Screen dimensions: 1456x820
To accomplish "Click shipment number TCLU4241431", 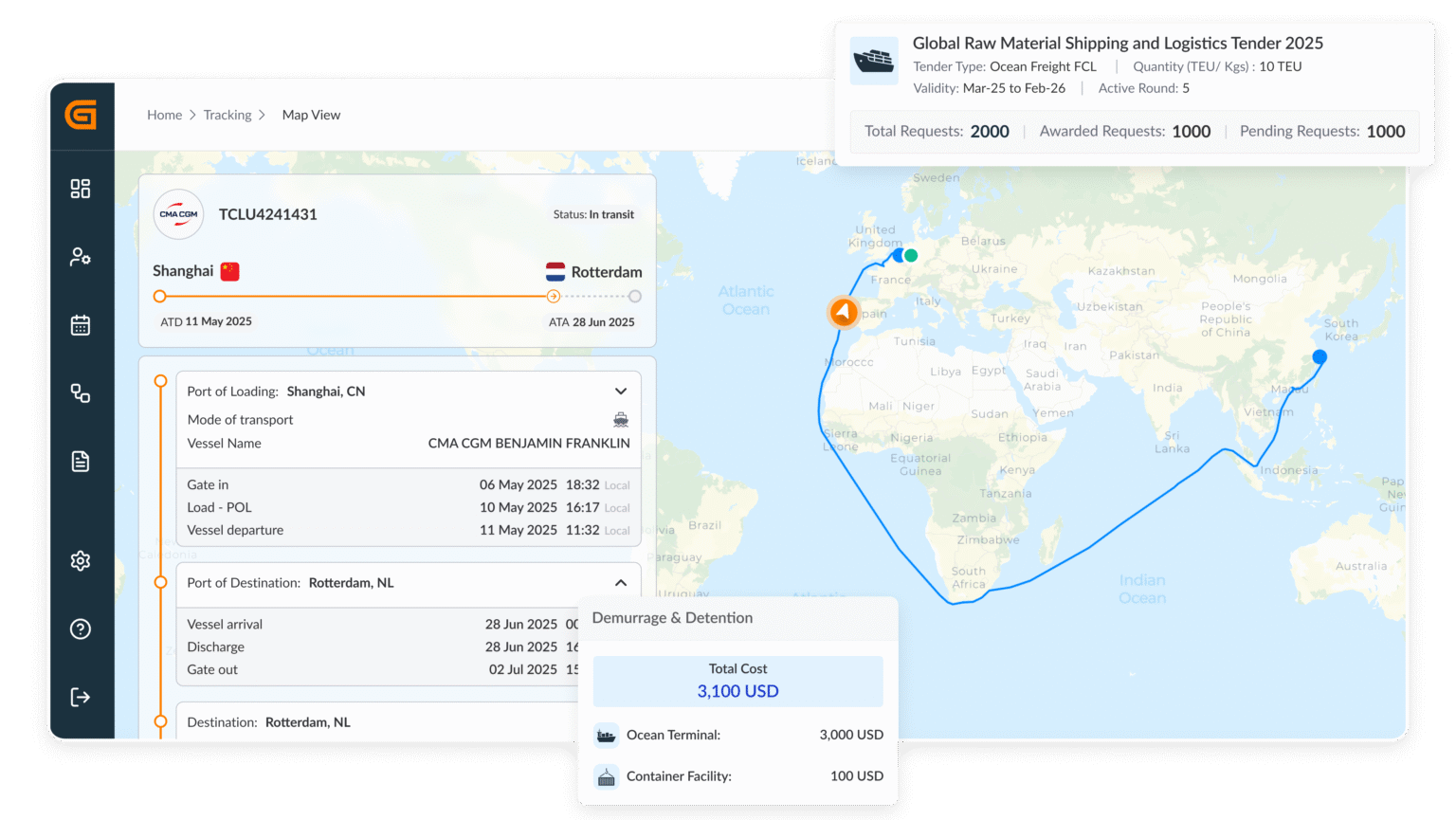I will [268, 214].
